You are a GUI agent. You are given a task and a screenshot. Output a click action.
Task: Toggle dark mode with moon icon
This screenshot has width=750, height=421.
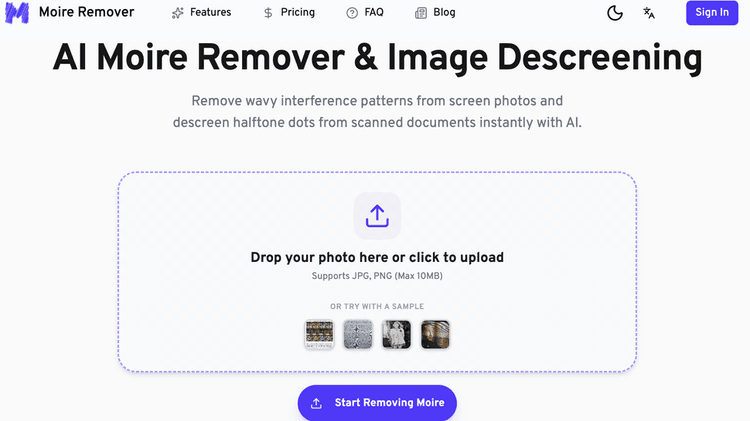click(615, 13)
